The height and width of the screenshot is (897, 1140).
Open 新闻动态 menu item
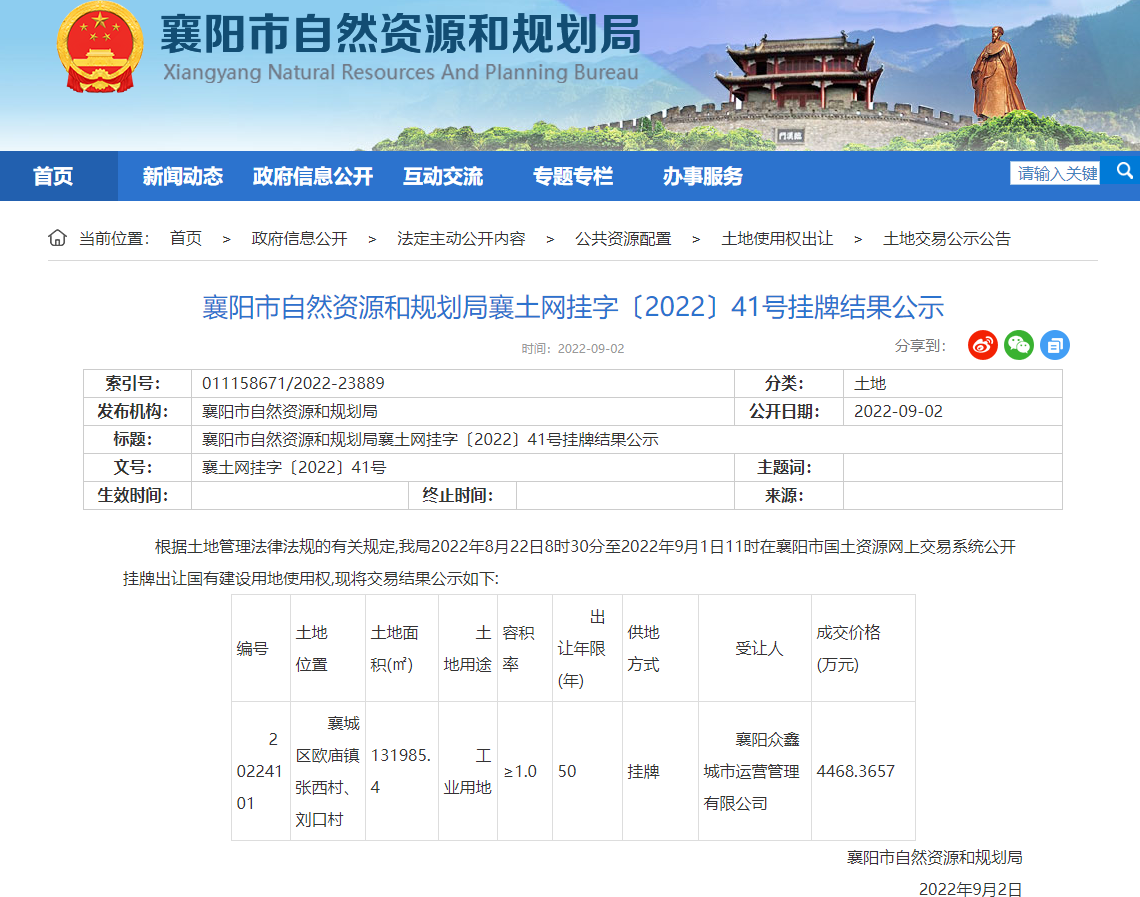[182, 176]
